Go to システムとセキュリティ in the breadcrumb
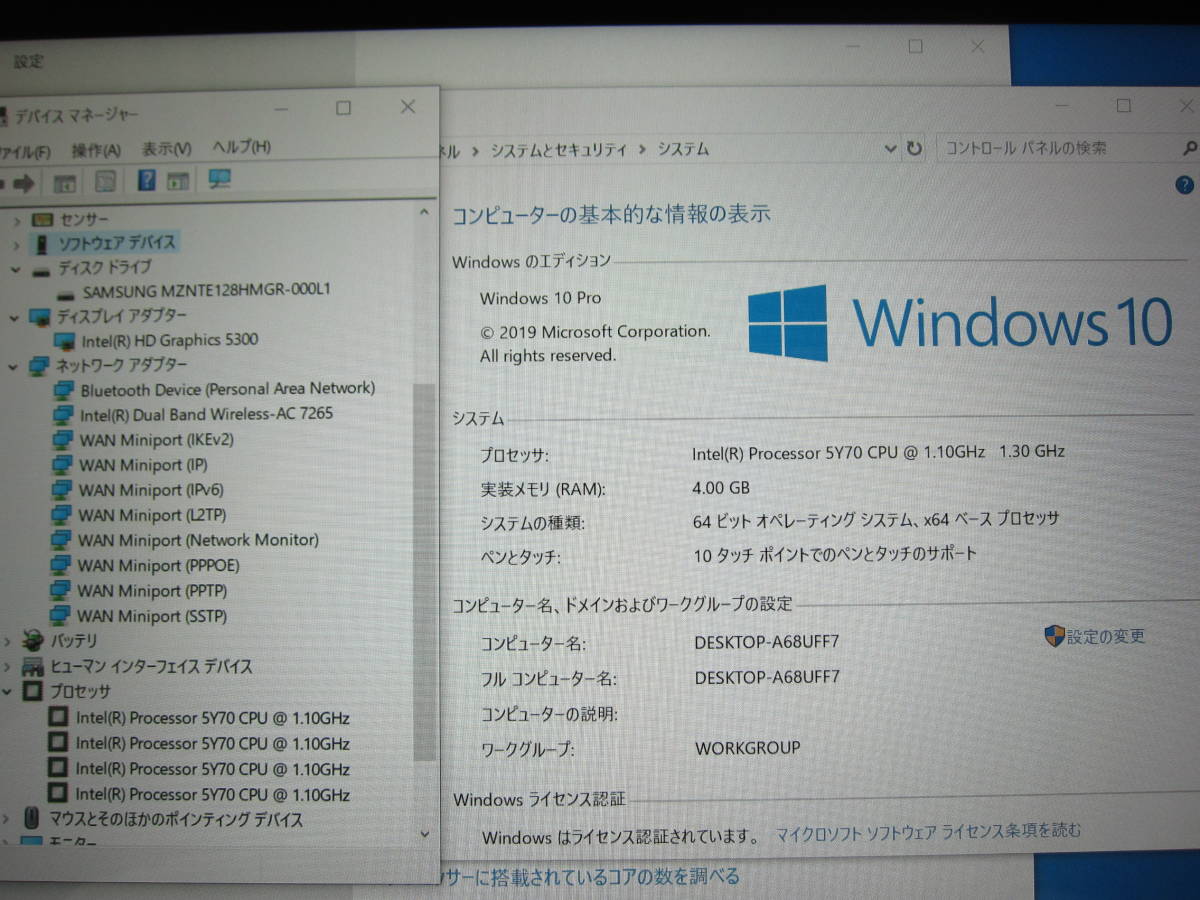The image size is (1200, 900). 558,150
